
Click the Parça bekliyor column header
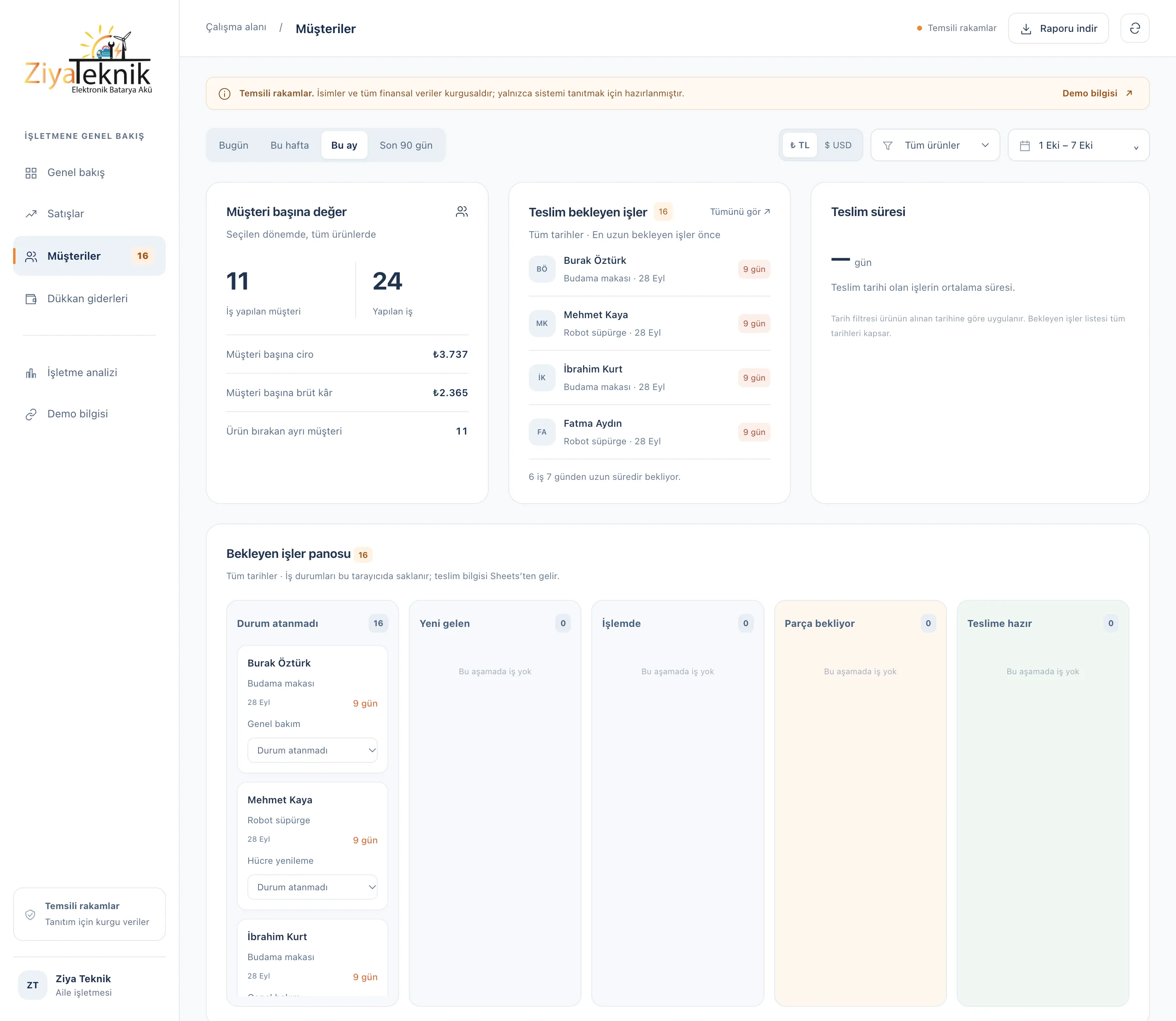pyautogui.click(x=860, y=623)
